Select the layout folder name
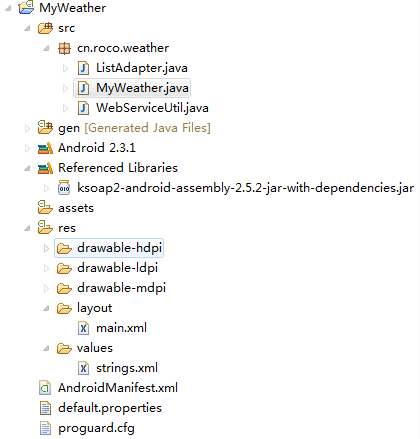420x439 pixels. [94, 309]
